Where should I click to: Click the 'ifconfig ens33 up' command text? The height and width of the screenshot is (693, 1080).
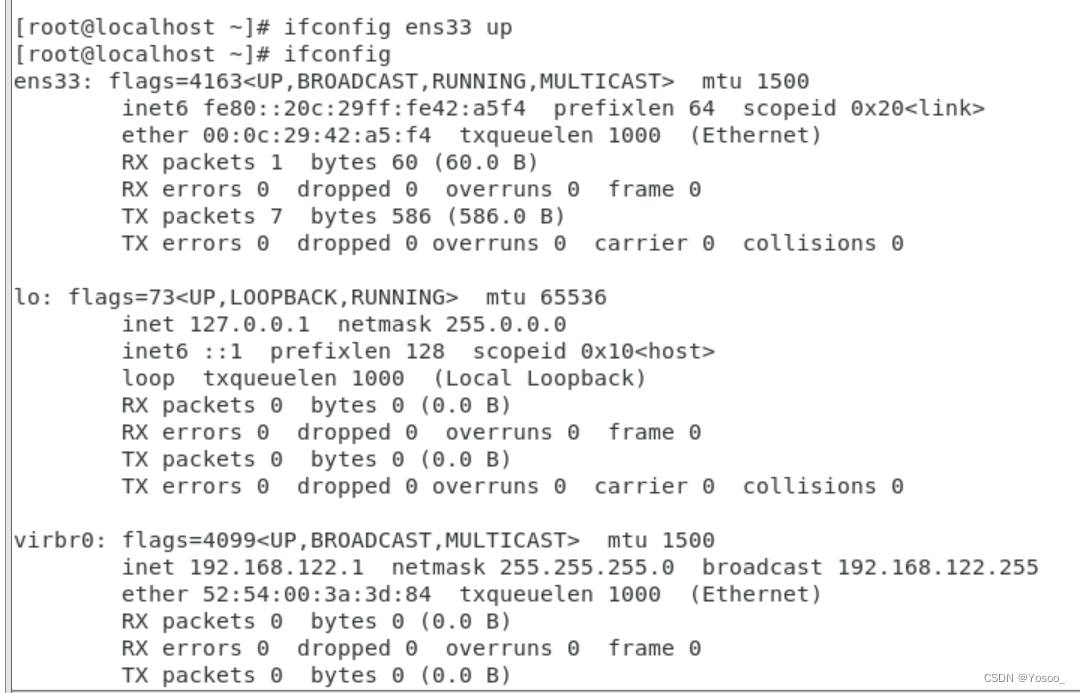coord(398,28)
